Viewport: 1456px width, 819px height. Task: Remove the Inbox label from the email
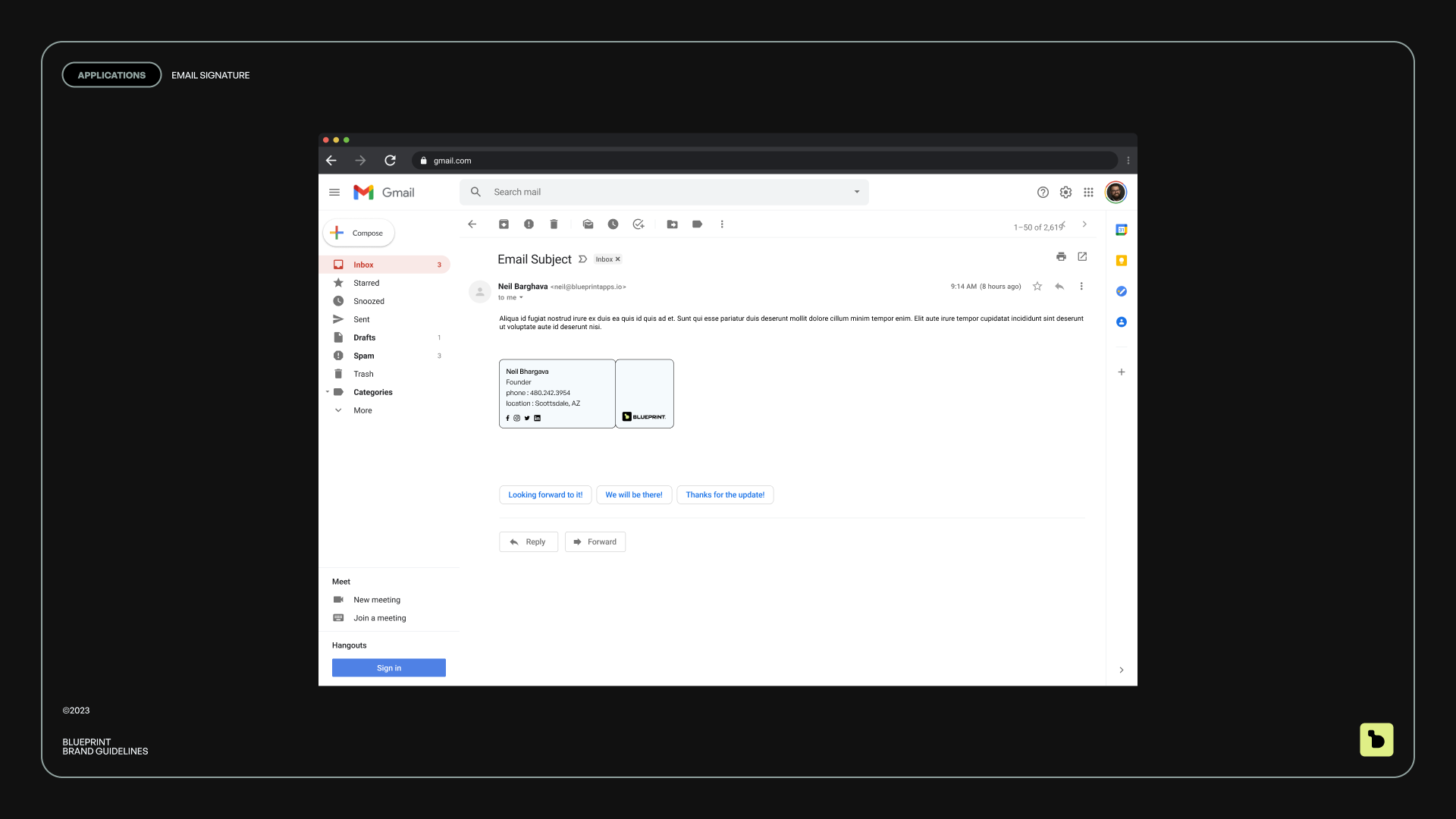tap(618, 259)
